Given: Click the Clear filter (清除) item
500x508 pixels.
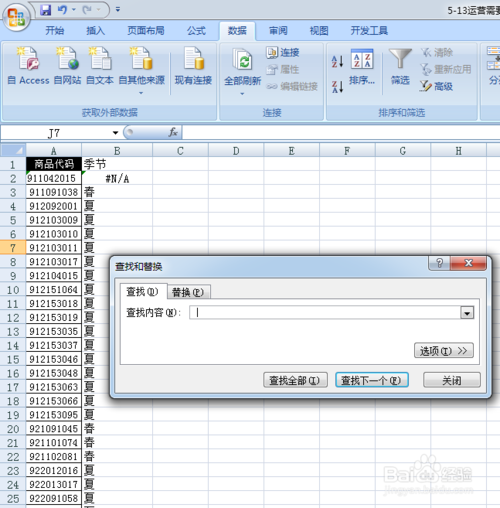Looking at the screenshot, I should [437, 52].
